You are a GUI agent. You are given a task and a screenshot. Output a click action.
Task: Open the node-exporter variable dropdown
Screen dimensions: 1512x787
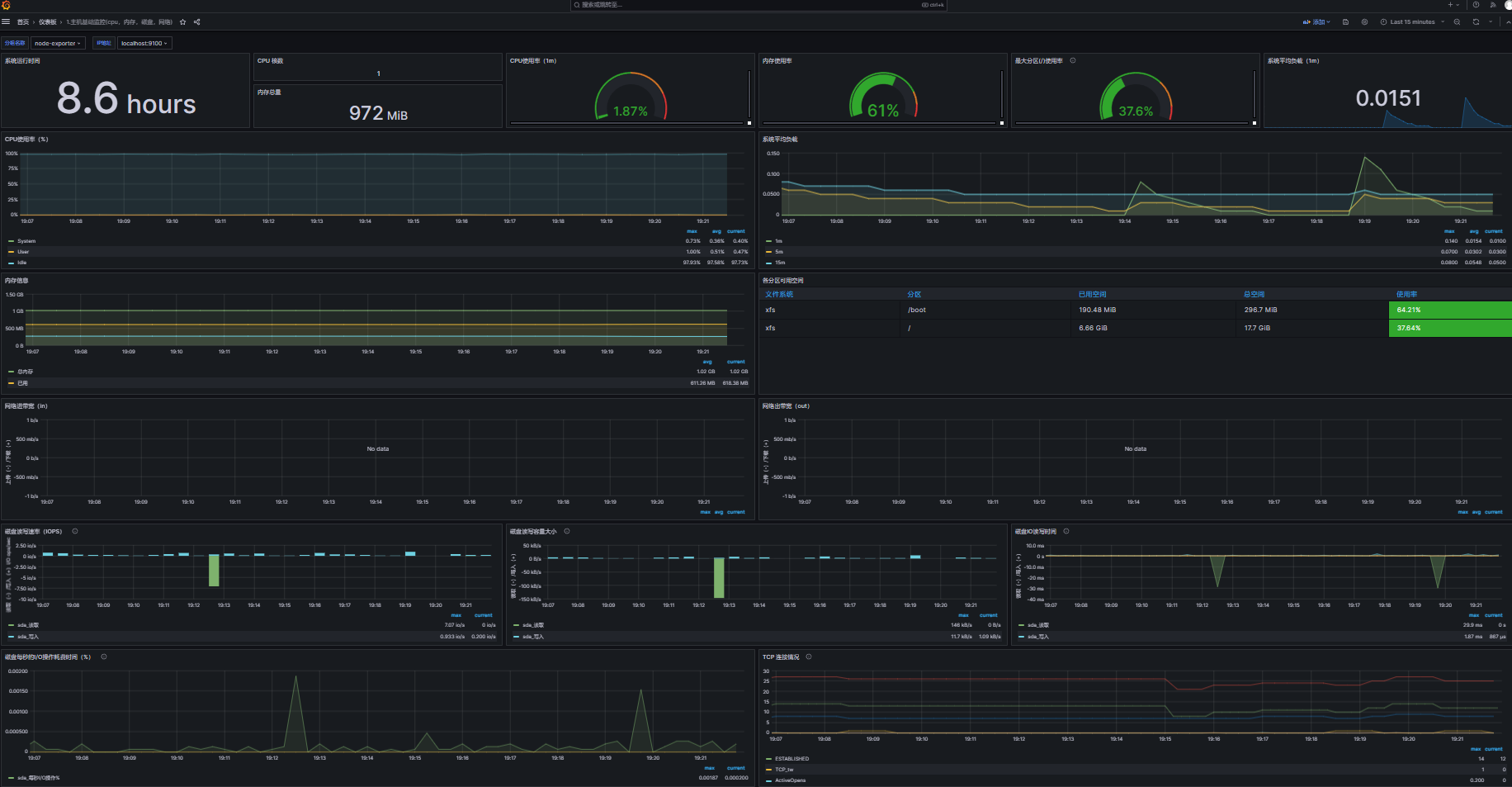pyautogui.click(x=58, y=42)
